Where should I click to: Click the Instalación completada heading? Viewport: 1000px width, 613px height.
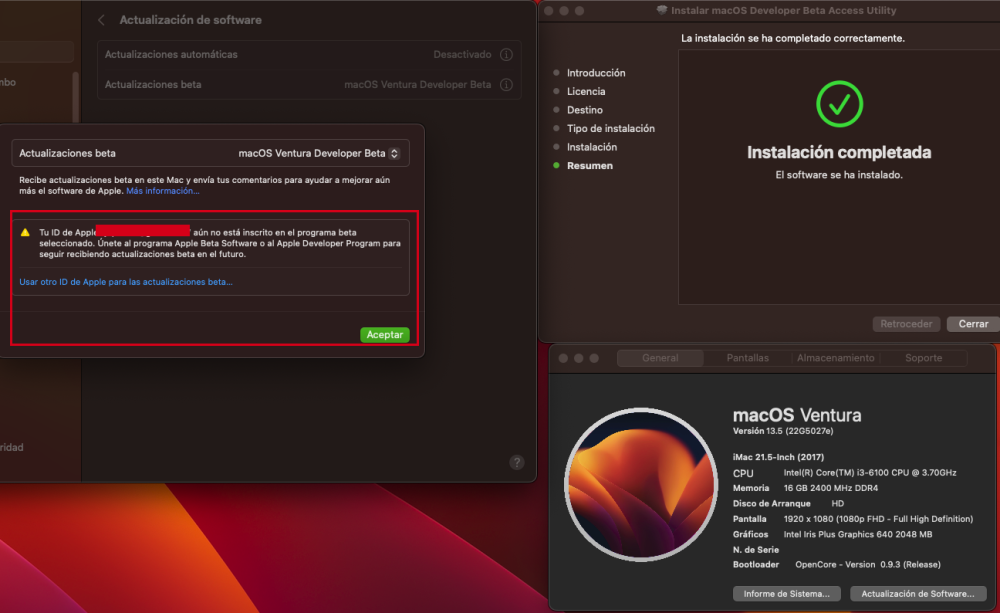click(x=839, y=152)
